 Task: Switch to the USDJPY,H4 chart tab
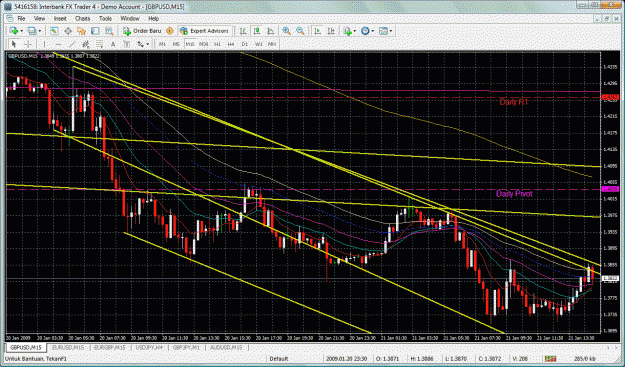pos(149,347)
